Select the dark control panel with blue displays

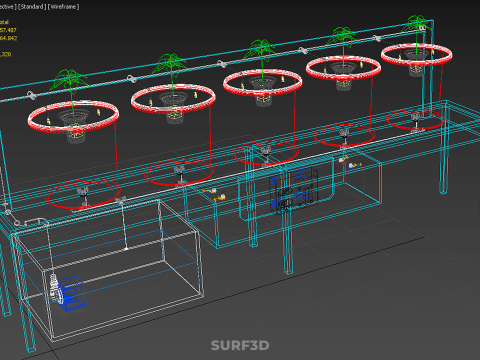[294, 190]
